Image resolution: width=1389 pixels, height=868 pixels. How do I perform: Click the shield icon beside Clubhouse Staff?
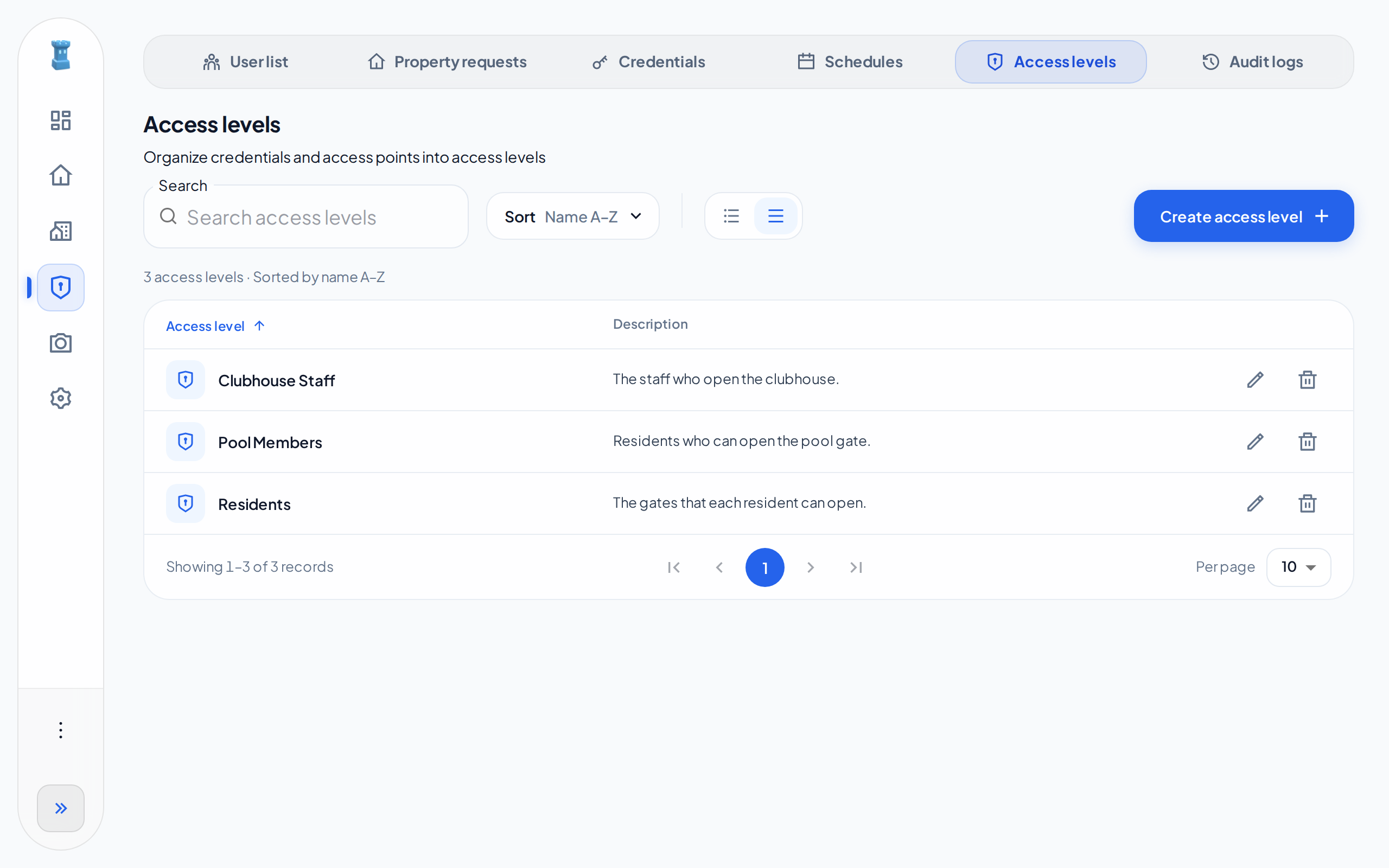186,379
